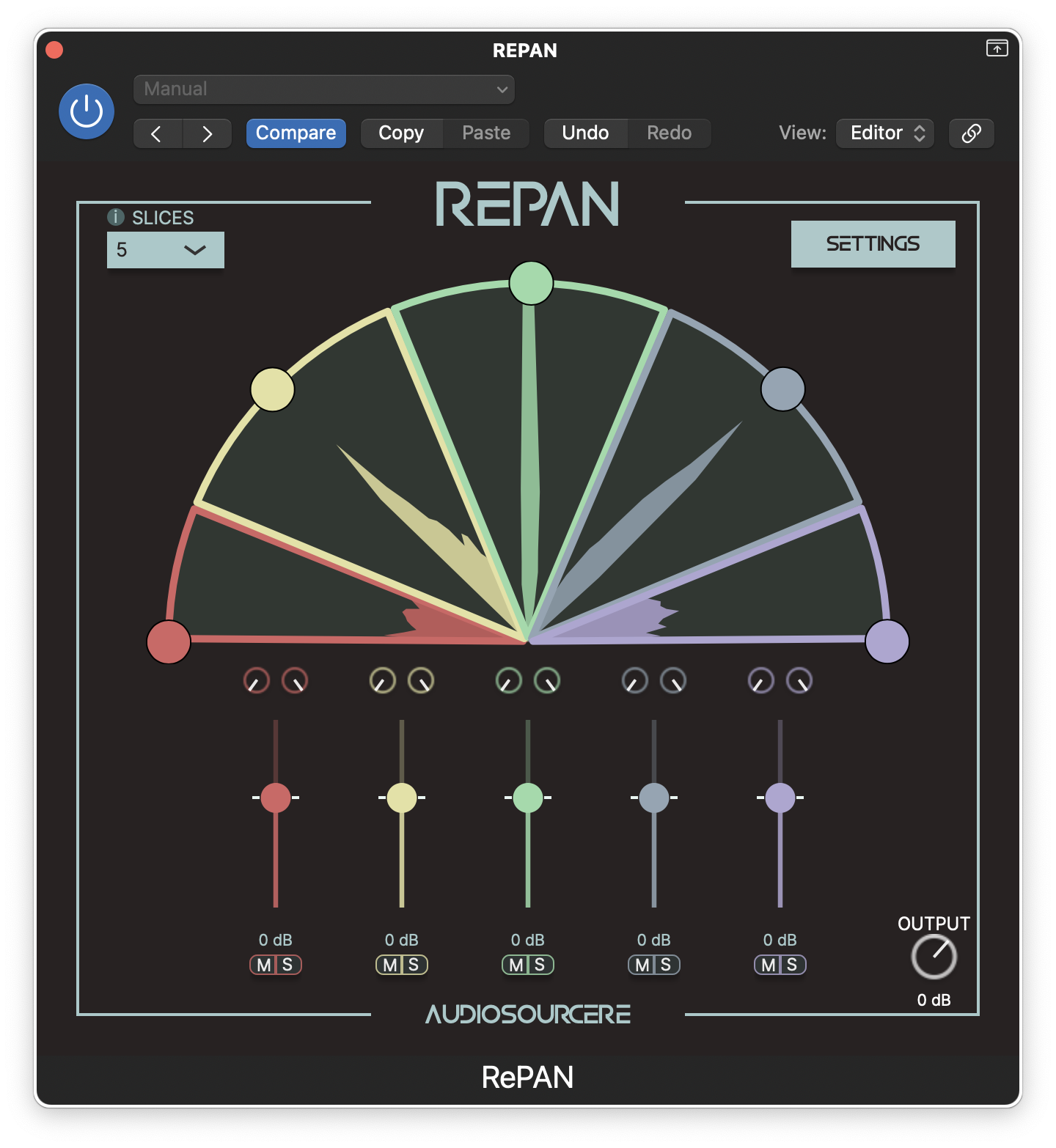Click the SLICES info icon
This screenshot has height=1148, width=1056.
(x=116, y=217)
